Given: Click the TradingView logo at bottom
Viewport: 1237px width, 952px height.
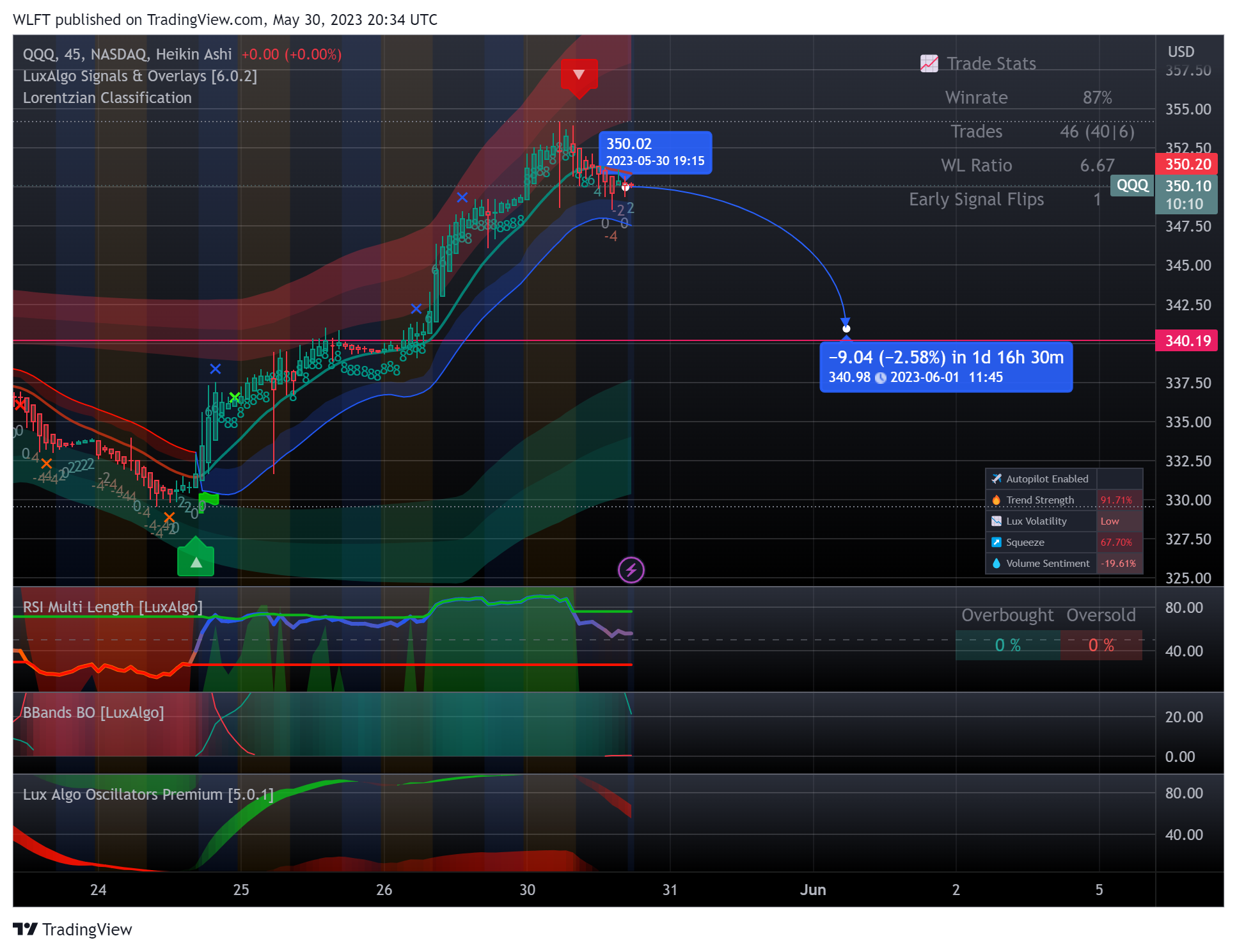Looking at the screenshot, I should 72,929.
